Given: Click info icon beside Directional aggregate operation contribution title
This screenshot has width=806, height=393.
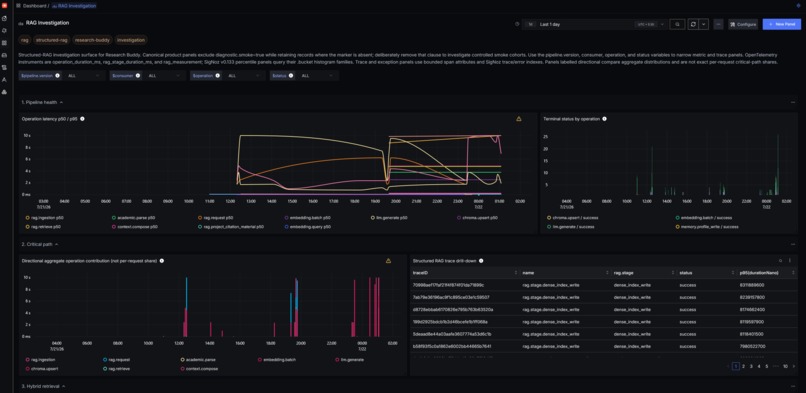Looking at the screenshot, I should pyautogui.click(x=162, y=260).
